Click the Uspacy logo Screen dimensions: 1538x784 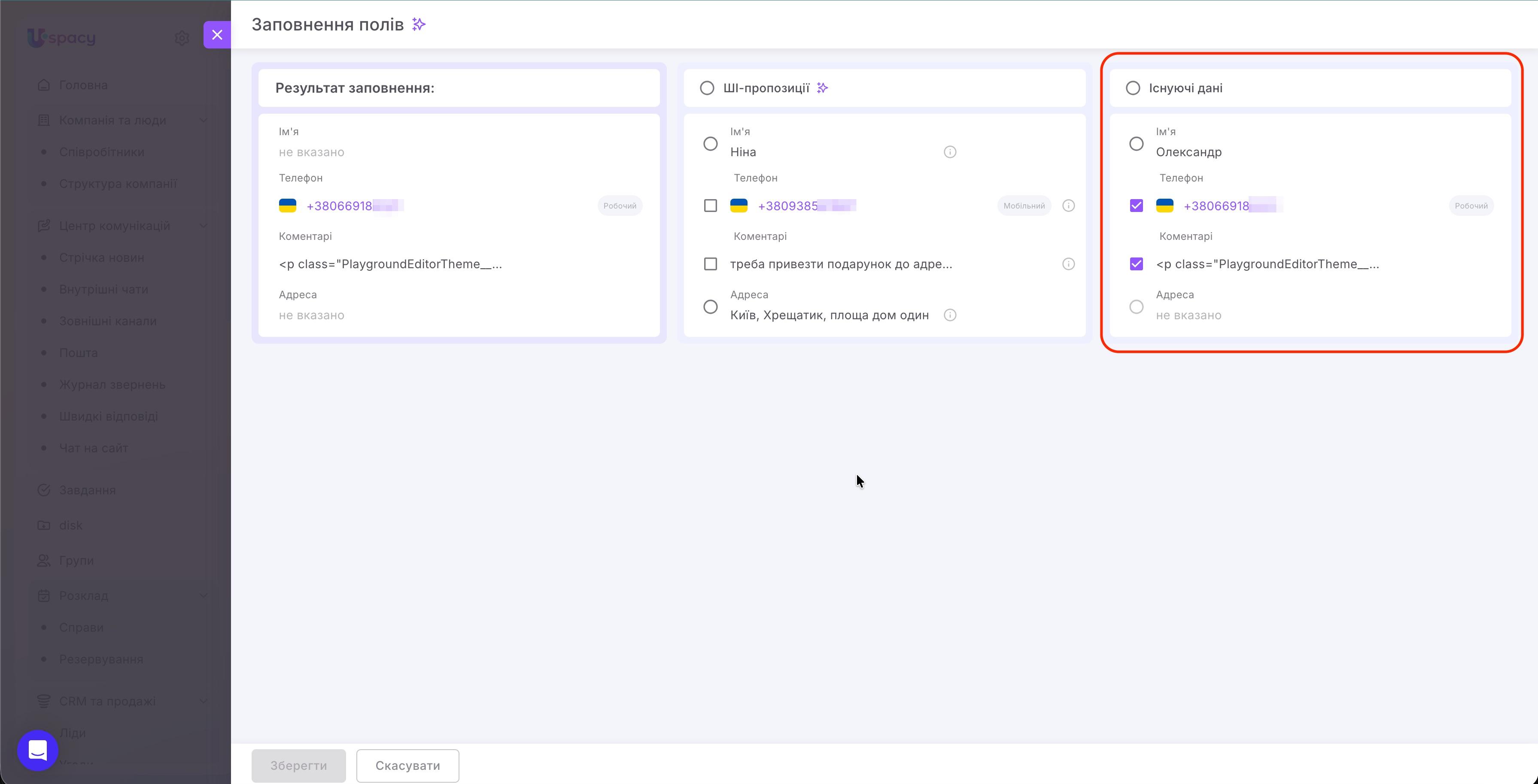(61, 38)
